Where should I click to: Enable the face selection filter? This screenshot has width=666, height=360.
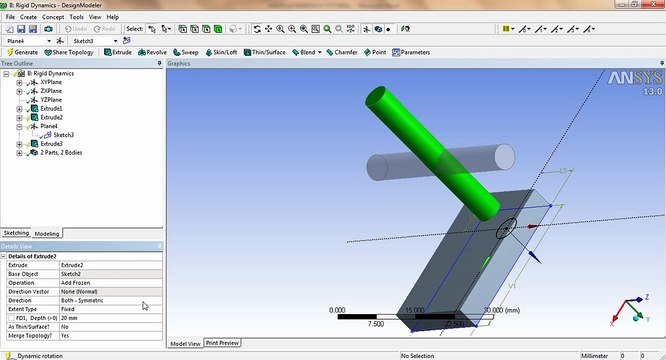206,29
